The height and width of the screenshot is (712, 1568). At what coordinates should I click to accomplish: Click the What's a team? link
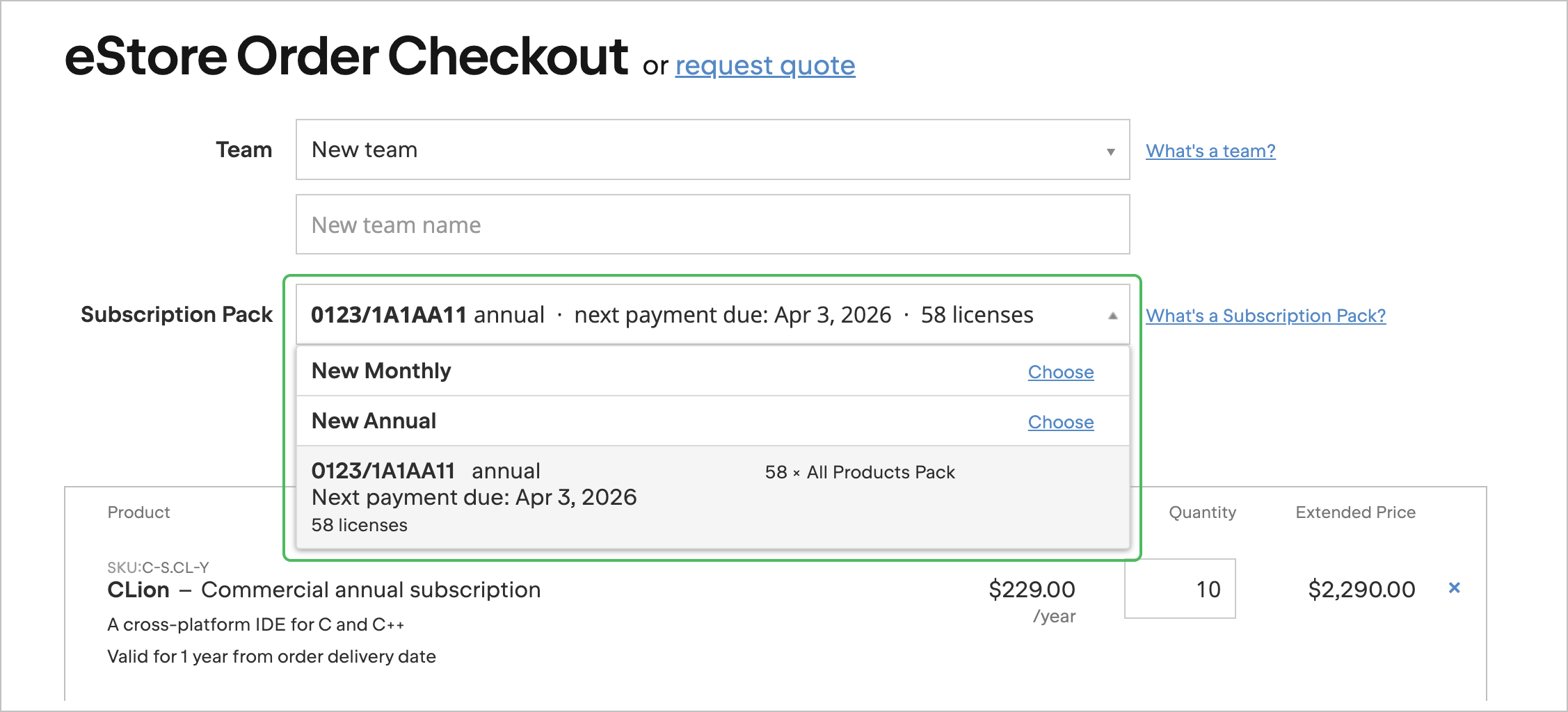[x=1210, y=151]
